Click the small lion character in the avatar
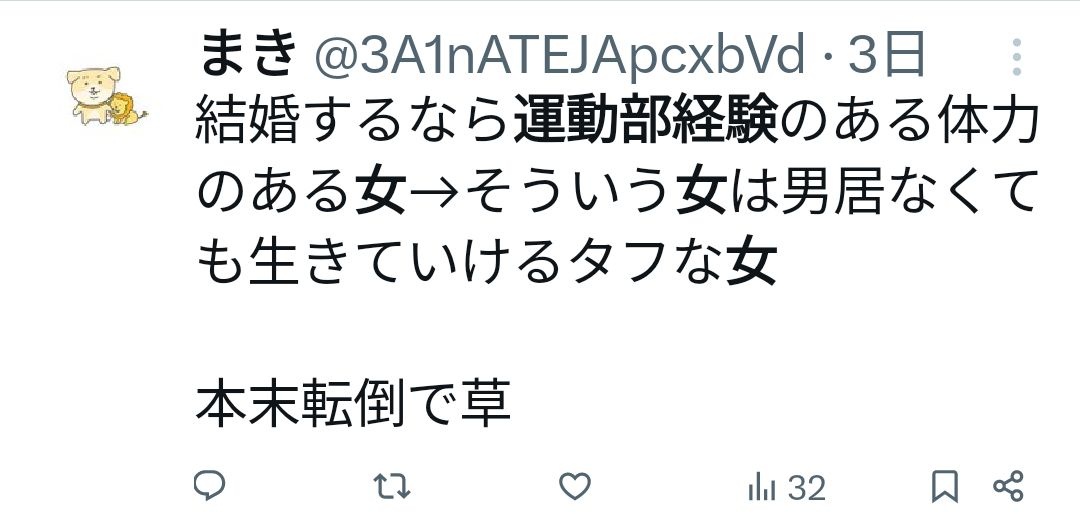This screenshot has height=514, width=1080. (128, 109)
